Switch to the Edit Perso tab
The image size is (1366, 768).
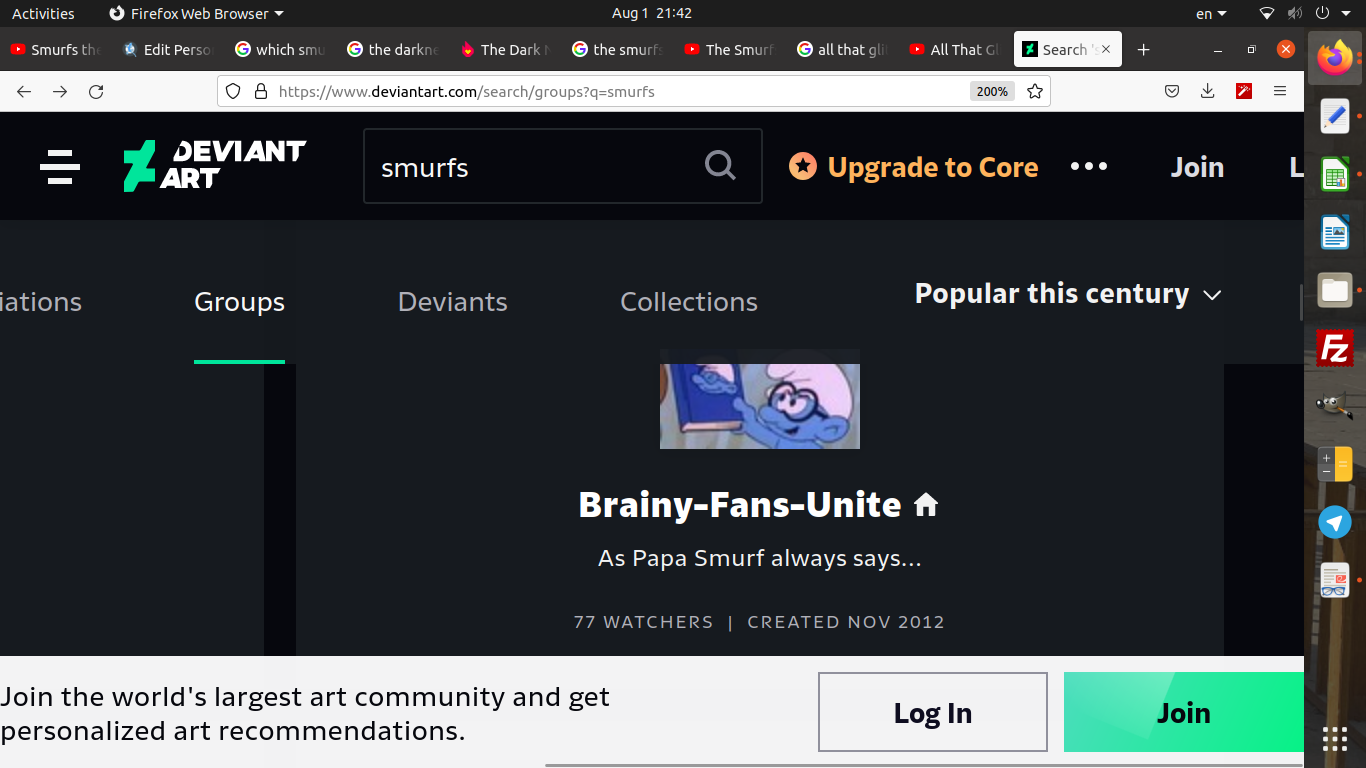168,49
